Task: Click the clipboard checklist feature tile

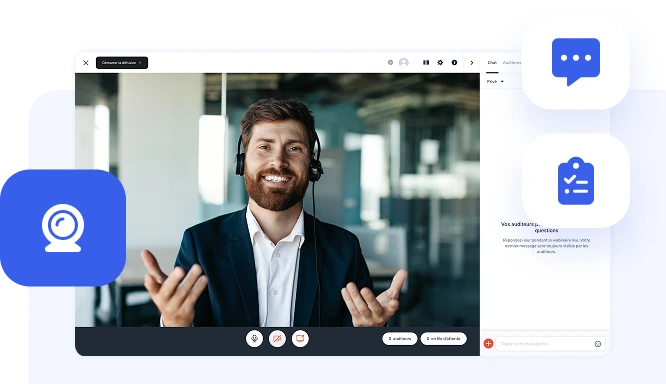Action: click(576, 181)
